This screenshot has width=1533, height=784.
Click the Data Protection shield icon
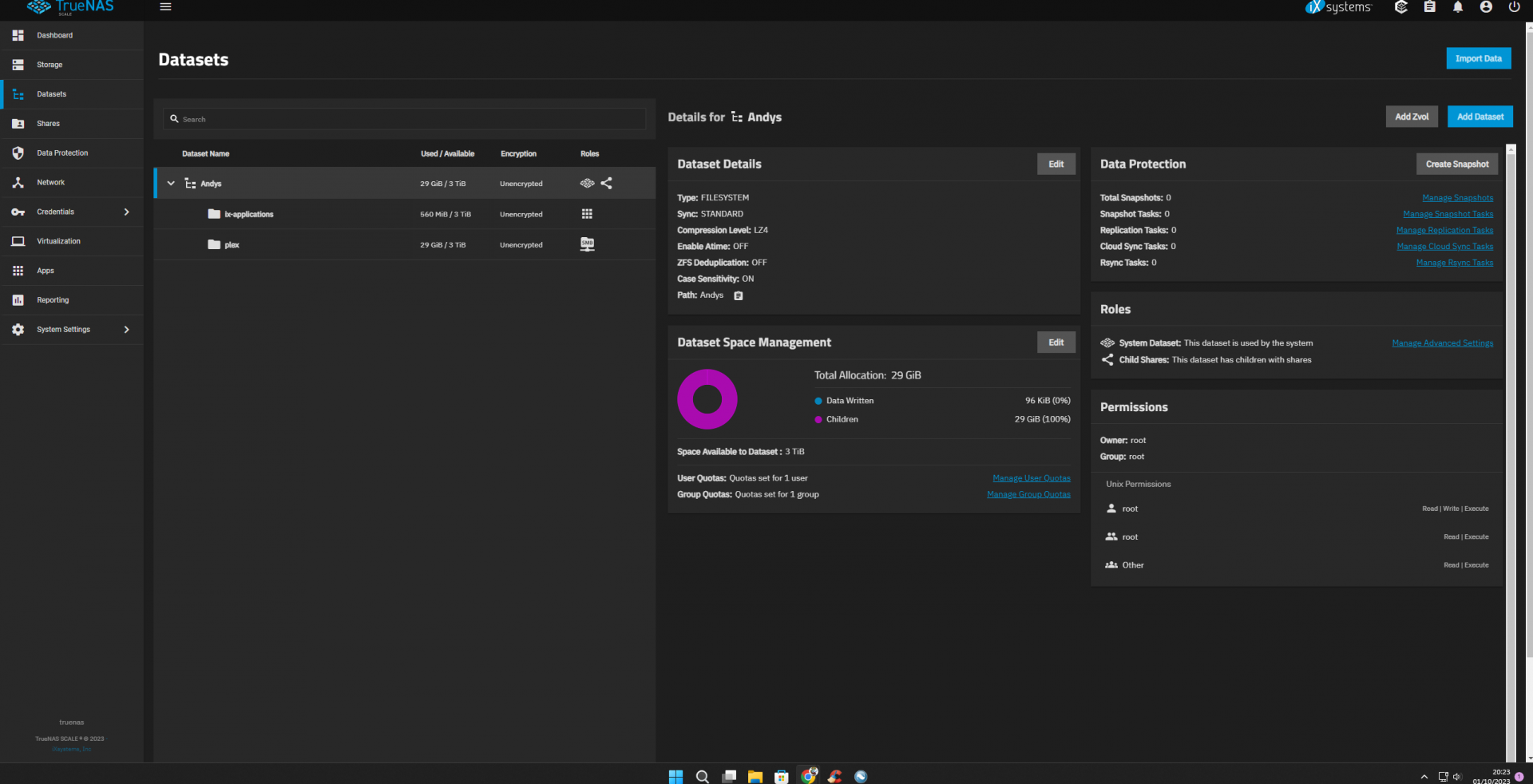[x=18, y=152]
